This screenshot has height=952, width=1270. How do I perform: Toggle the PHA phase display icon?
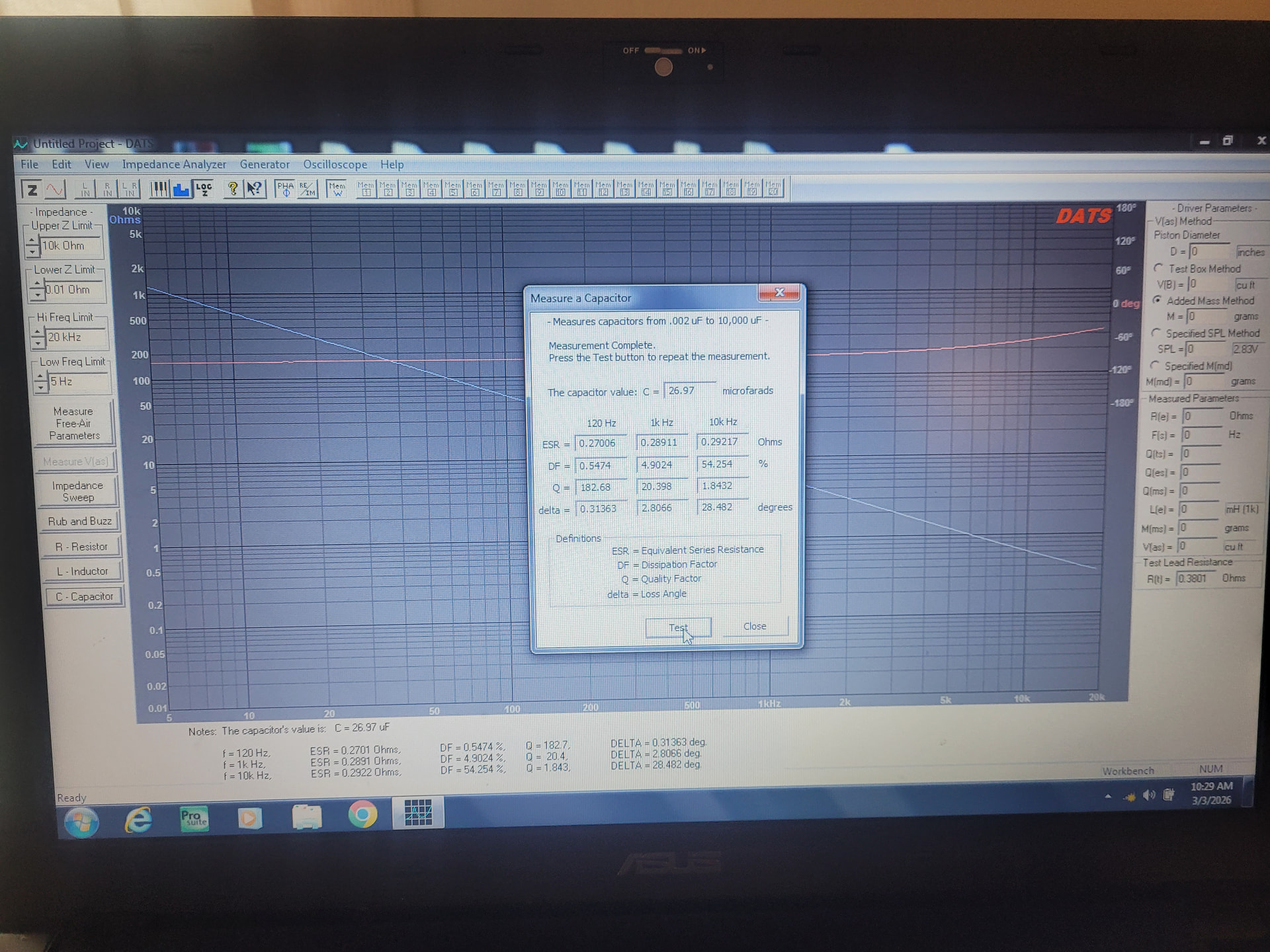(x=285, y=190)
